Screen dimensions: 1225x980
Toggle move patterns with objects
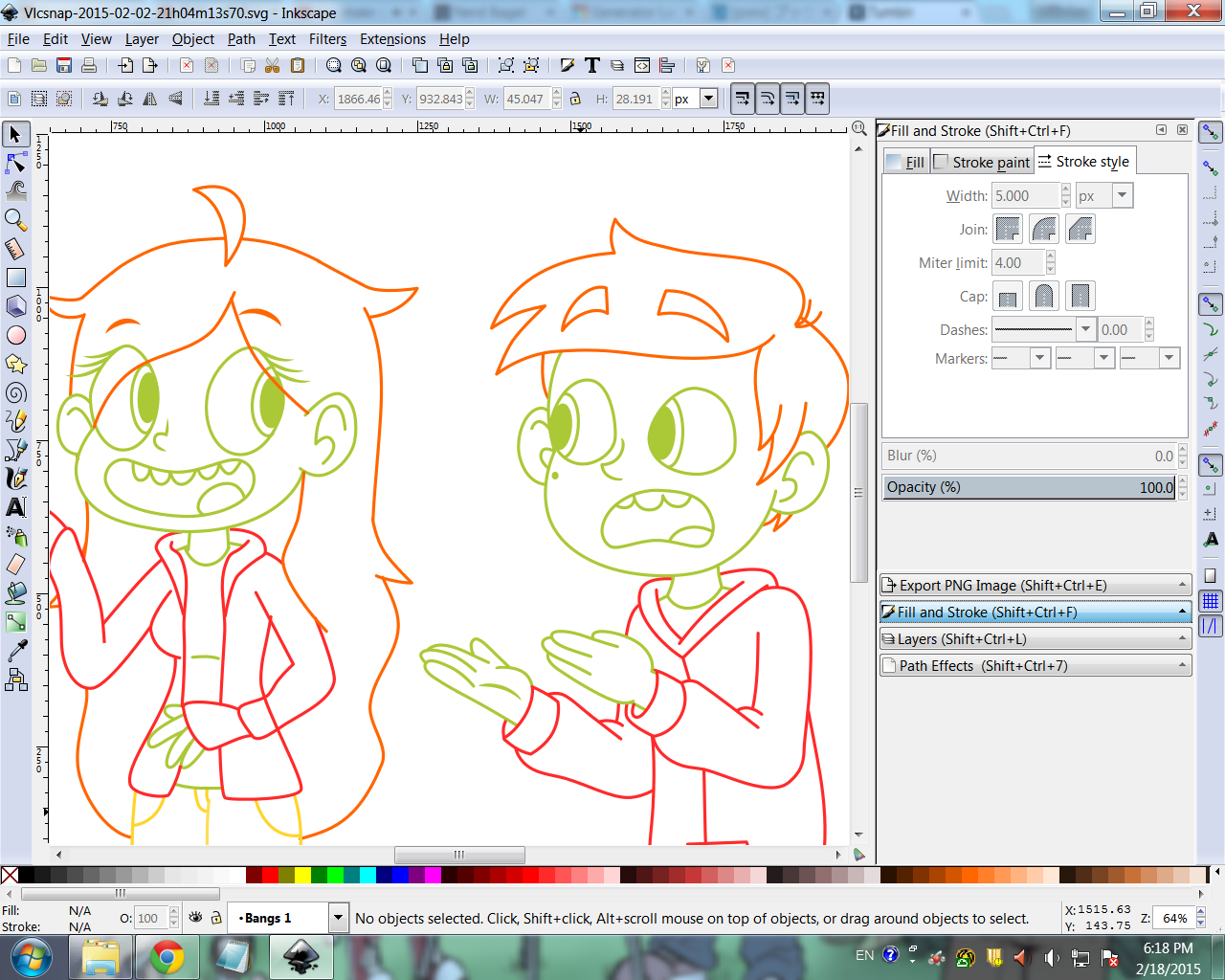(x=817, y=99)
